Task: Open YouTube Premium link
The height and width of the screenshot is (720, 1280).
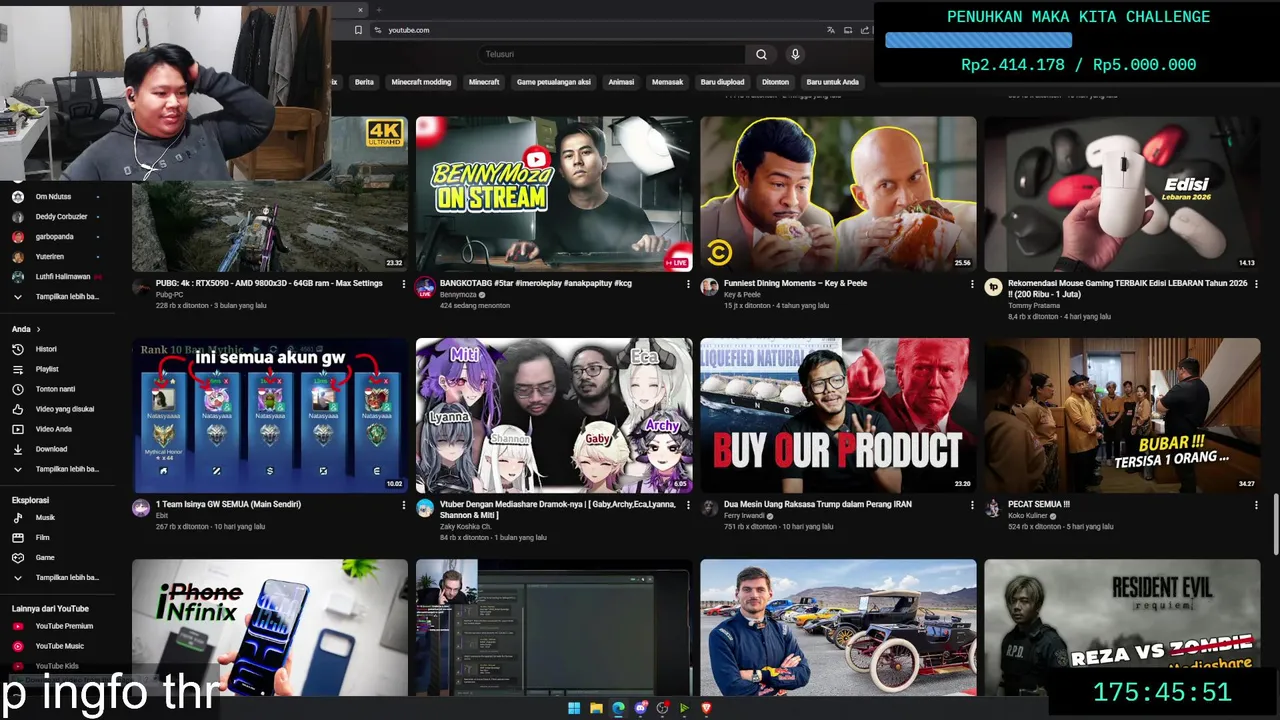Action: point(53,626)
